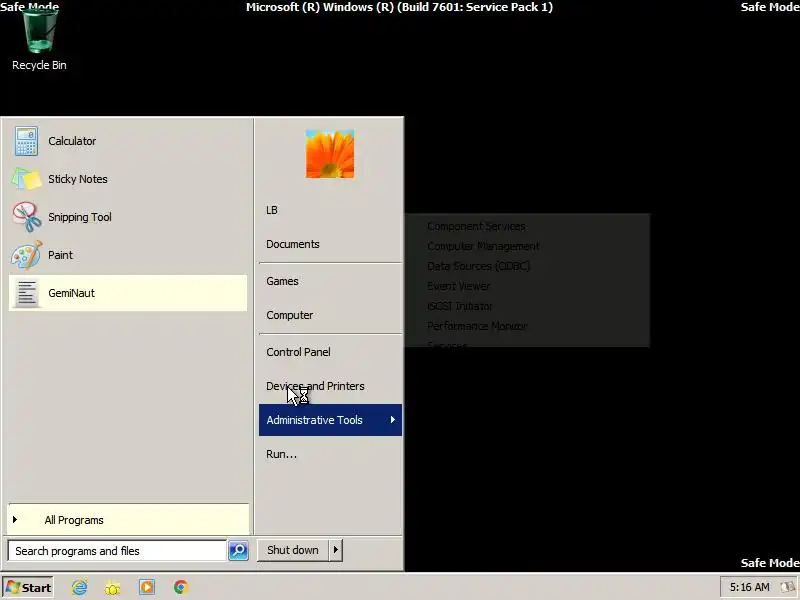Expand the Administrative Tools submenu arrow
800x600 pixels.
point(392,420)
